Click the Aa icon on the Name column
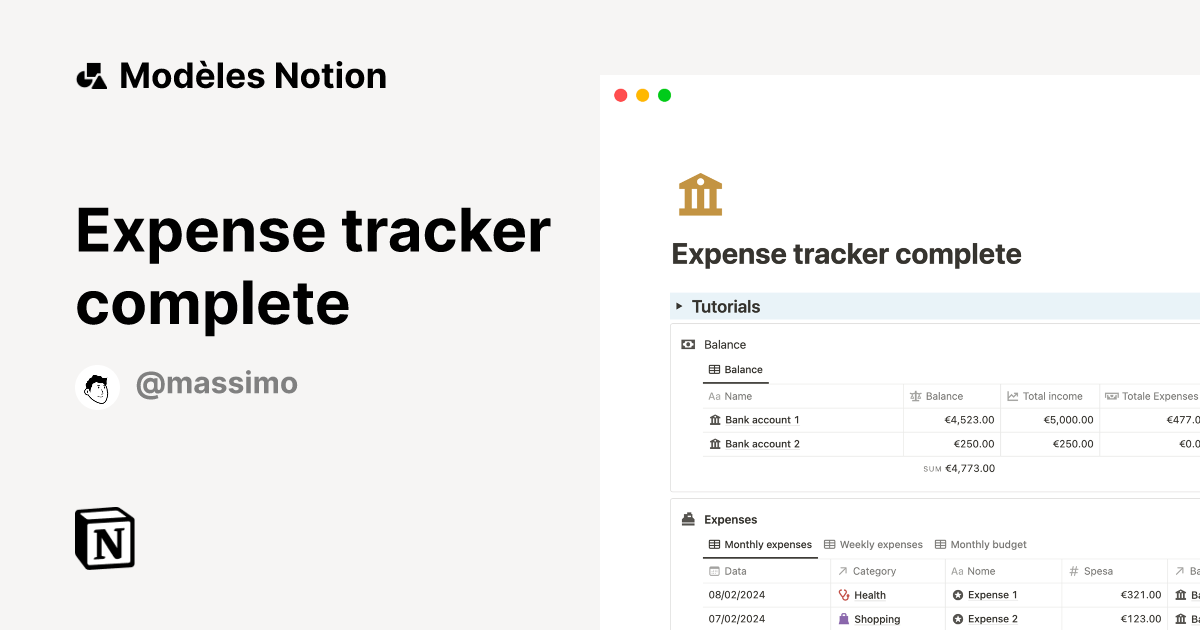This screenshot has width=1200, height=630. (x=713, y=396)
